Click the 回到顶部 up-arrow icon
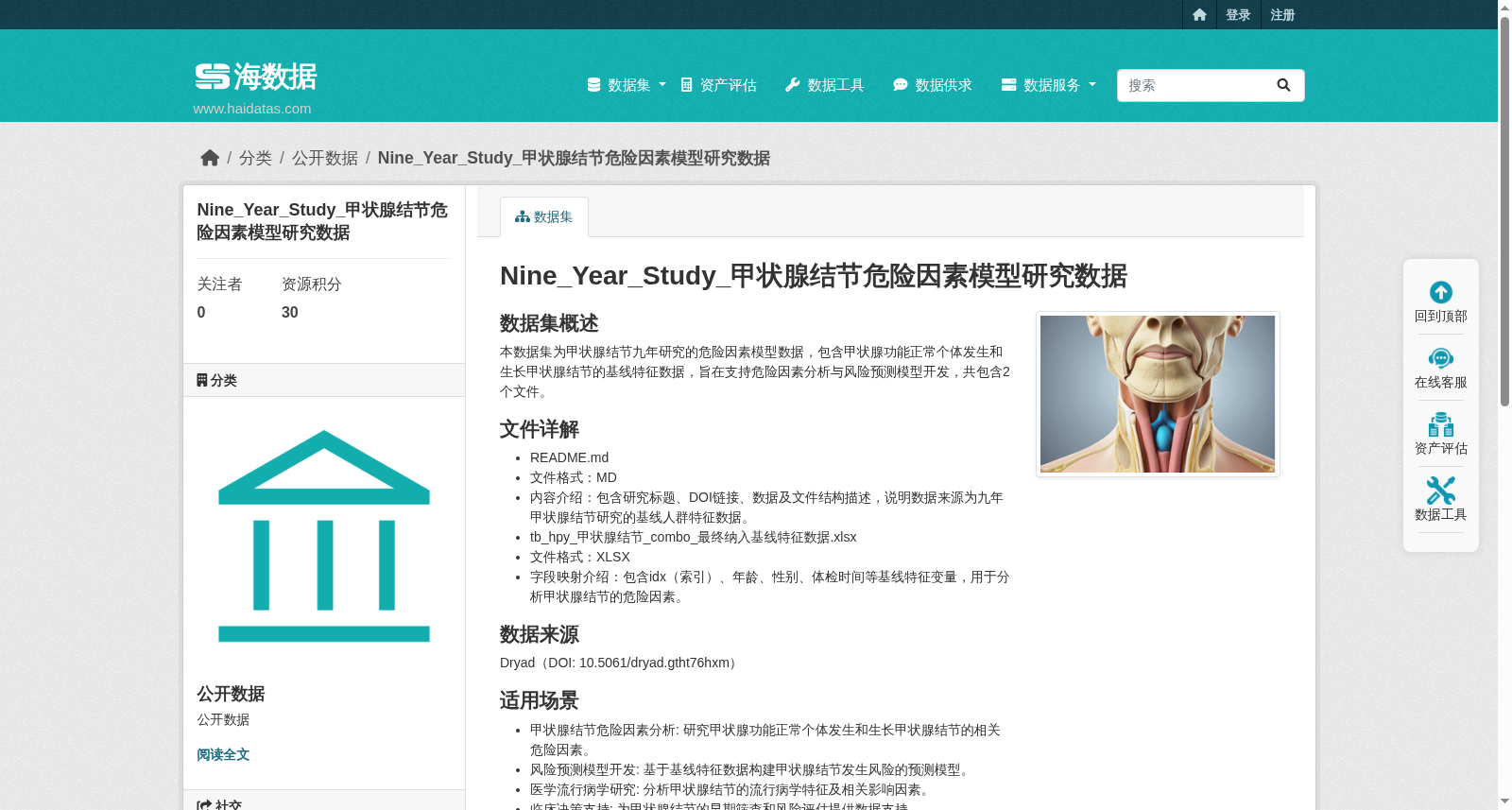This screenshot has height=810, width=1512. coord(1441,292)
